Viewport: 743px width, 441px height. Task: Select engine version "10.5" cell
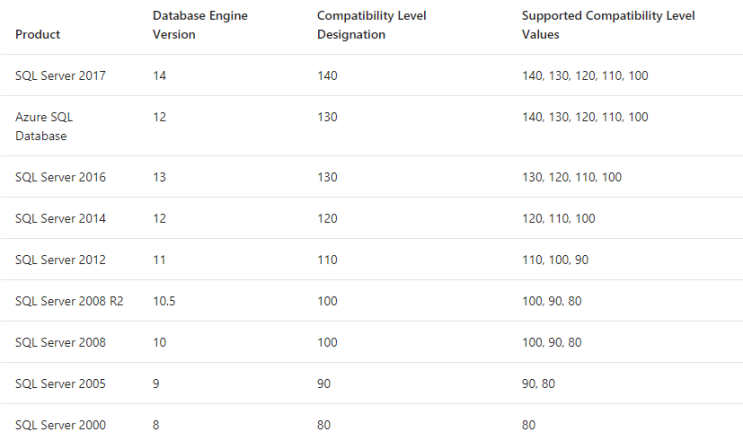point(164,301)
